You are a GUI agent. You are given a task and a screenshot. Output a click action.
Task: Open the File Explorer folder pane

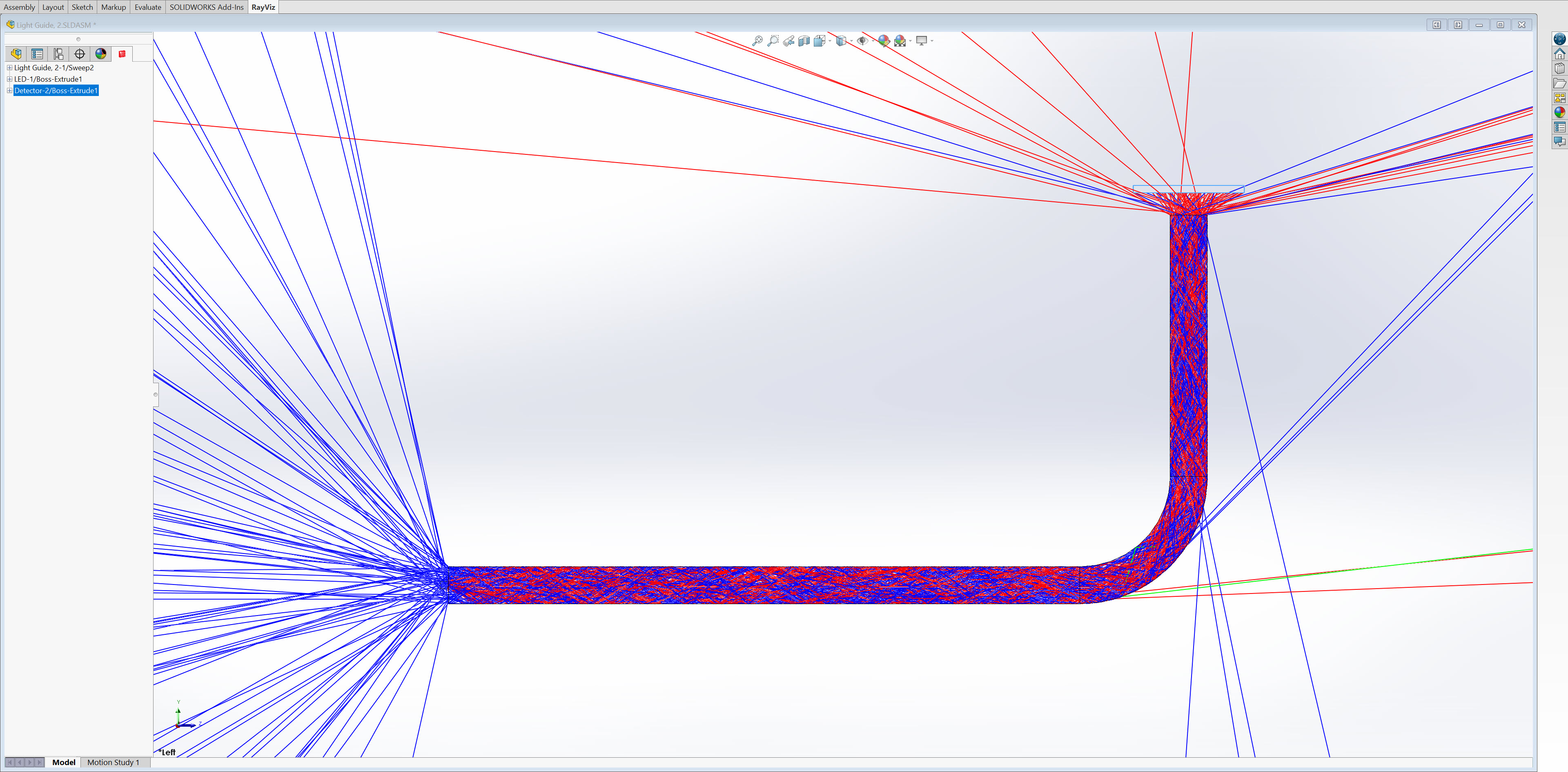[x=1559, y=83]
